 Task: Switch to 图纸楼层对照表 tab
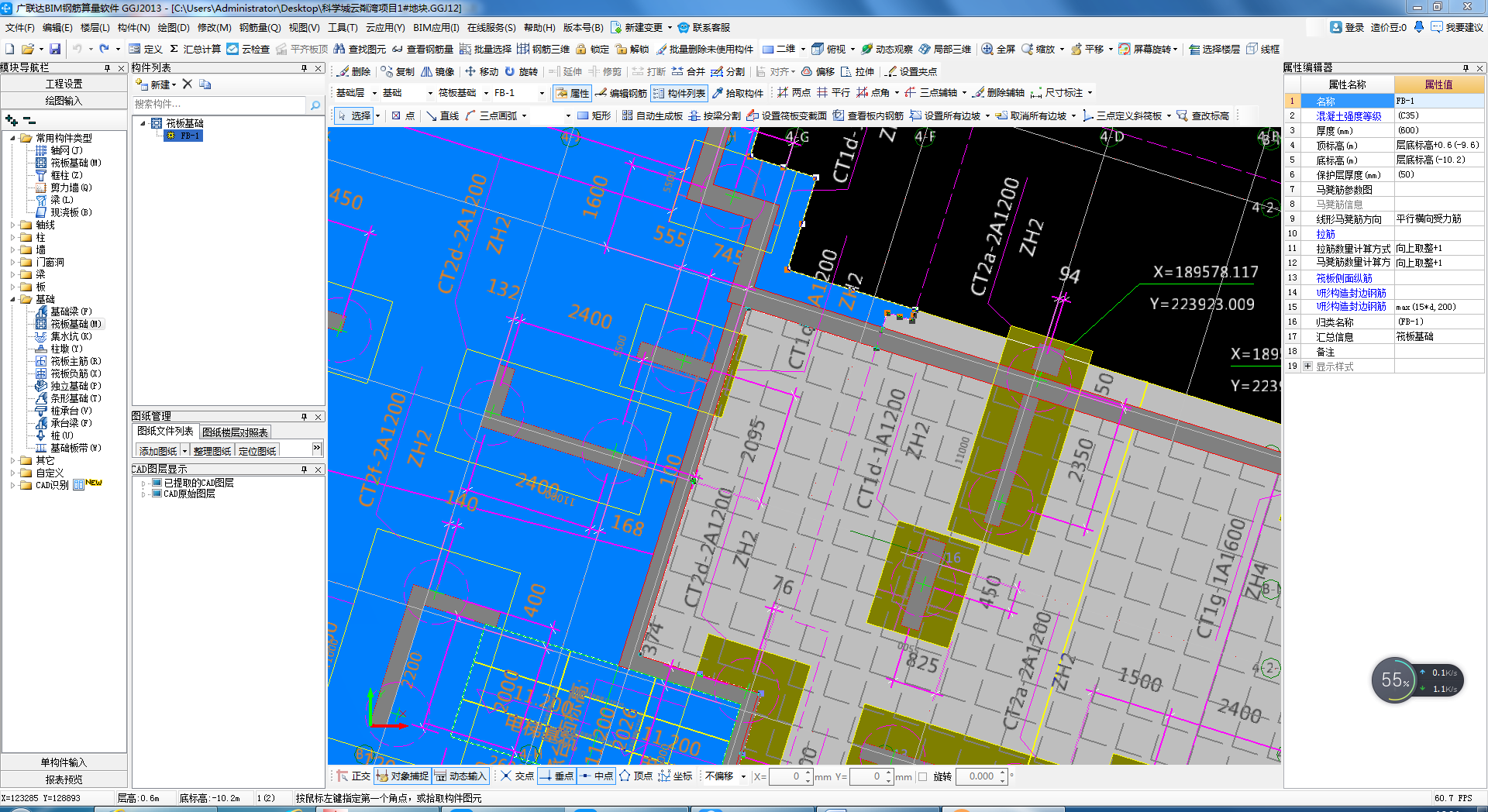click(x=235, y=432)
